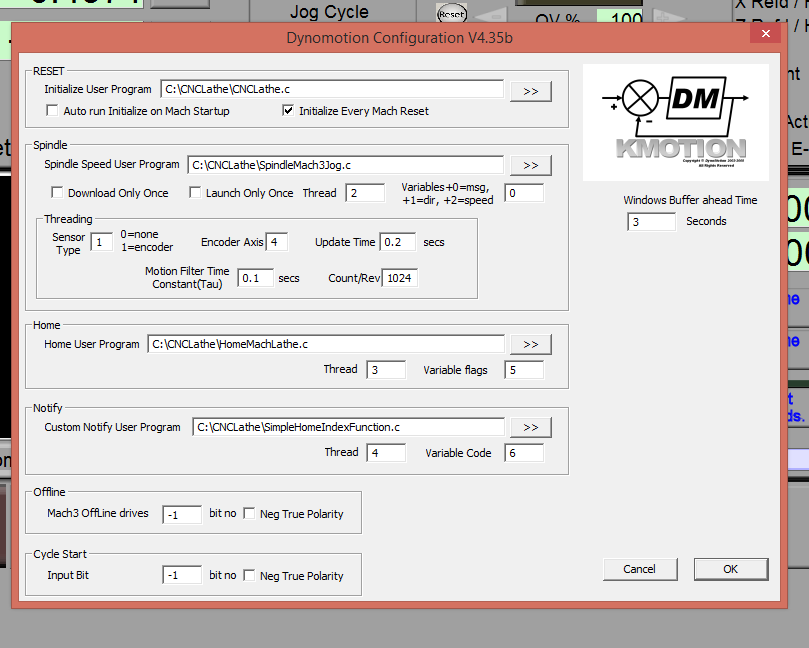Browse for the Home User Program file
The width and height of the screenshot is (809, 648).
(x=530, y=345)
